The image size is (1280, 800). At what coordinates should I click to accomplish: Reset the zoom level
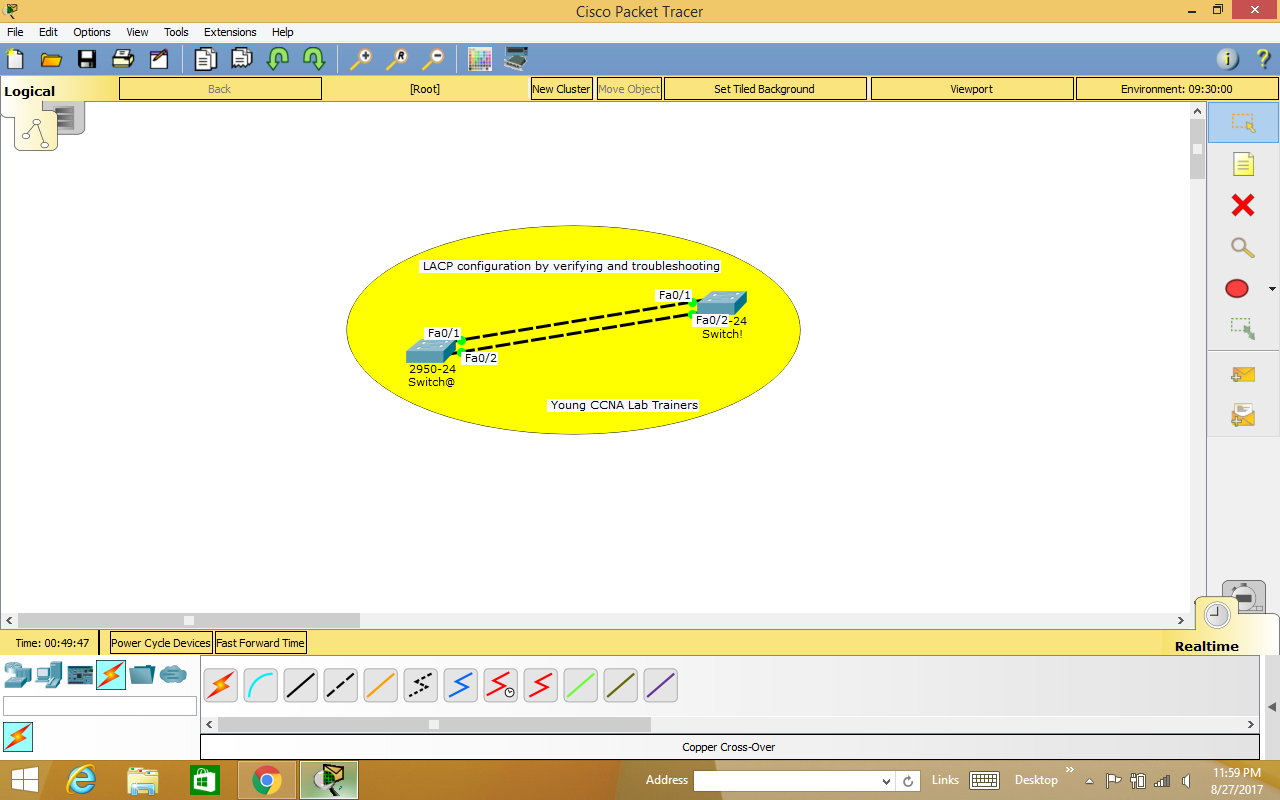[396, 59]
